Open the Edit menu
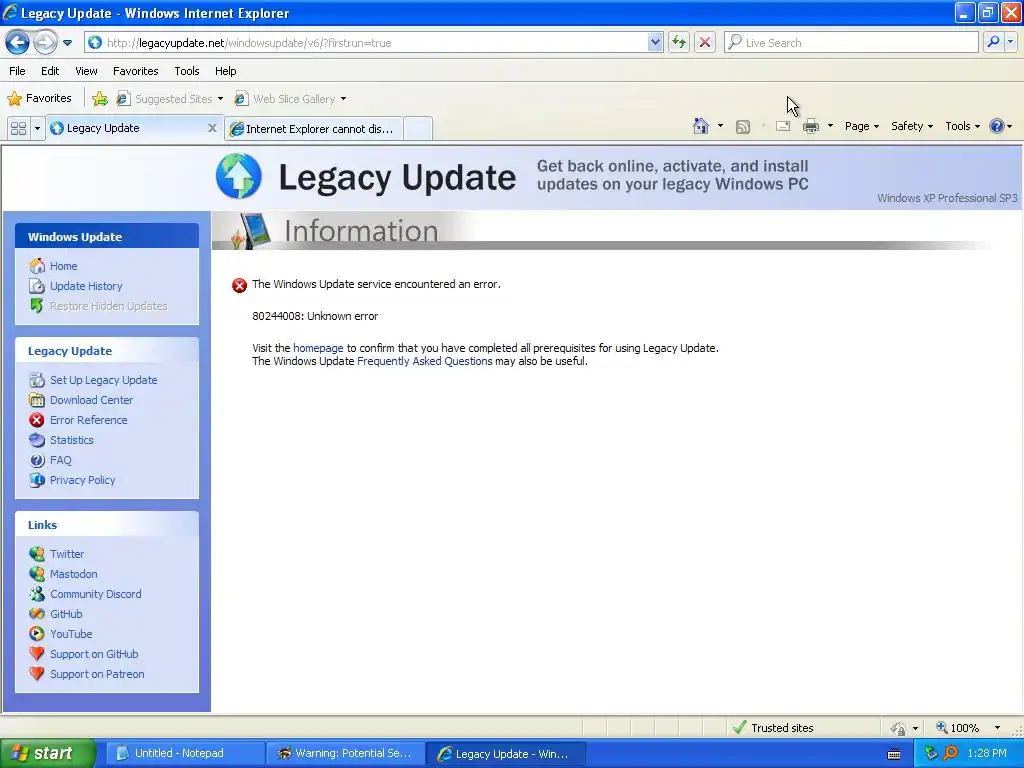The width and height of the screenshot is (1024, 768). [50, 71]
